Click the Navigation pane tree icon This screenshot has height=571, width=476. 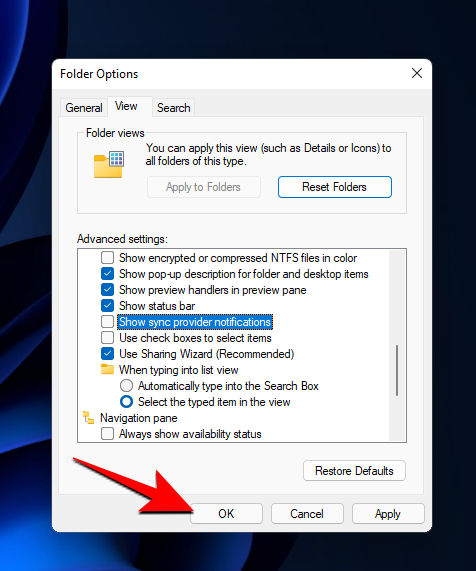[x=88, y=417]
